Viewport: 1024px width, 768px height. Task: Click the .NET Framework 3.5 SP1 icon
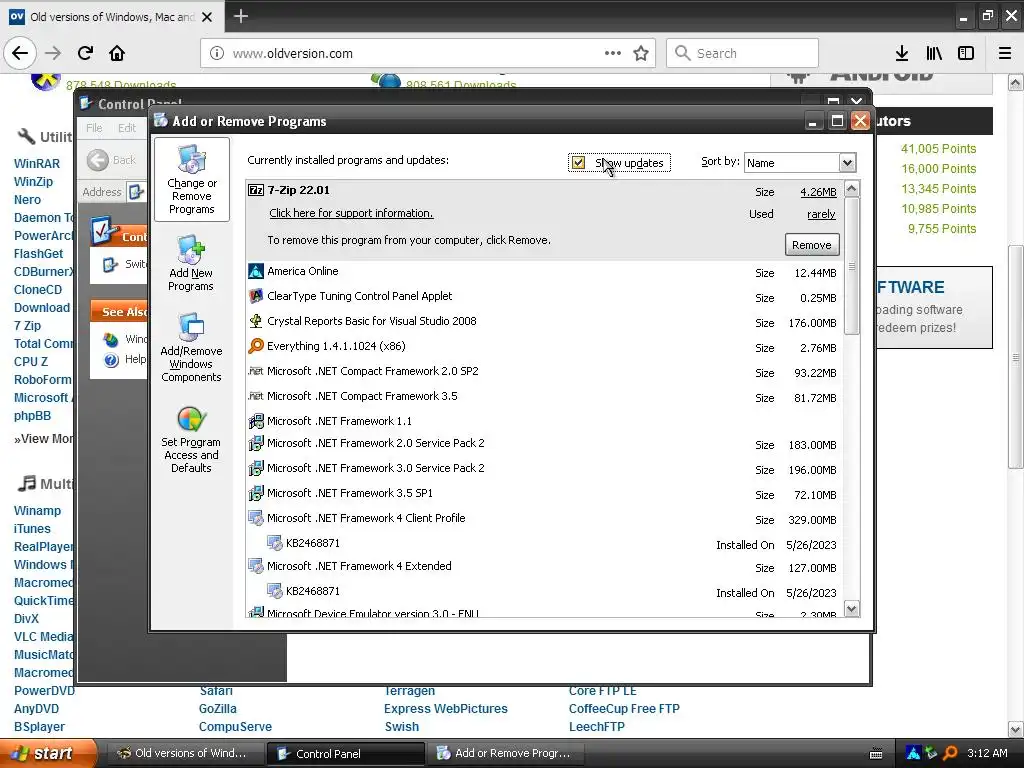point(256,493)
